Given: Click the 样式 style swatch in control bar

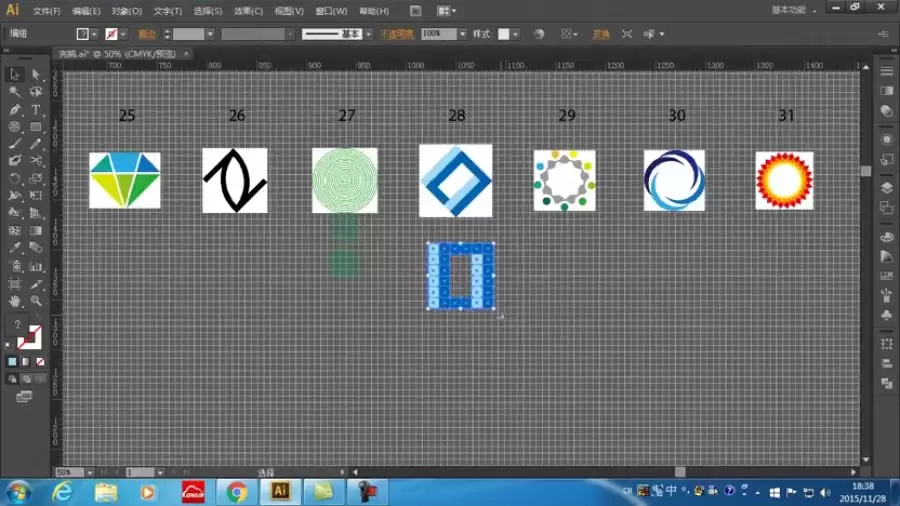Looking at the screenshot, I should [x=503, y=34].
